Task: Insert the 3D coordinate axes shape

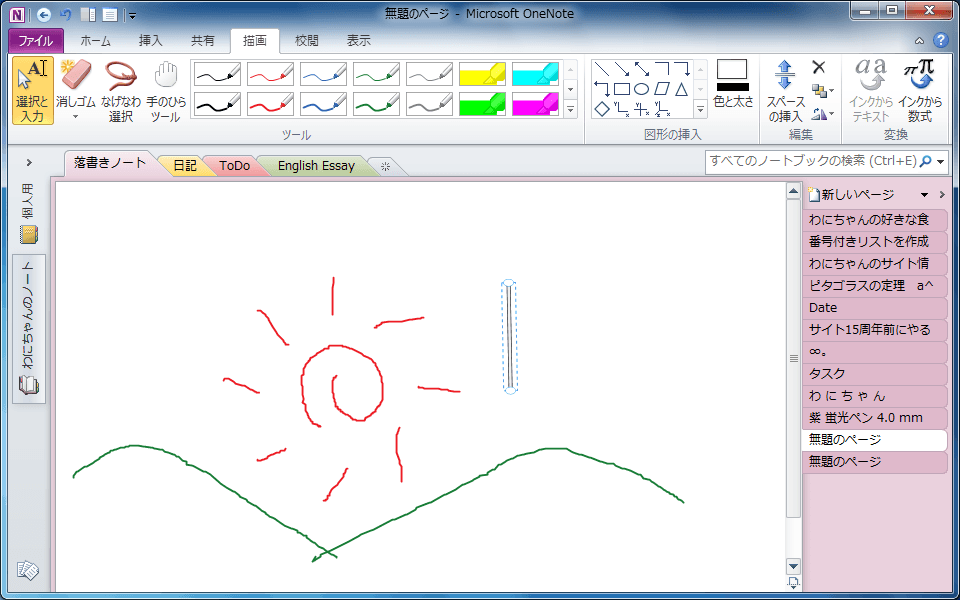Action: [x=662, y=109]
